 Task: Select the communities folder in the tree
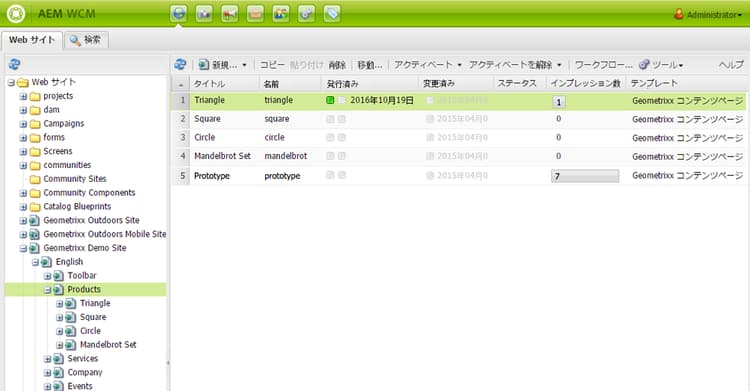(x=67, y=165)
